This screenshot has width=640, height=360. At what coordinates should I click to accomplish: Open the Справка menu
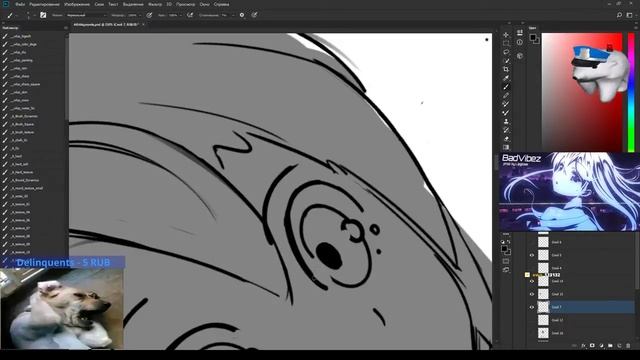pos(221,4)
